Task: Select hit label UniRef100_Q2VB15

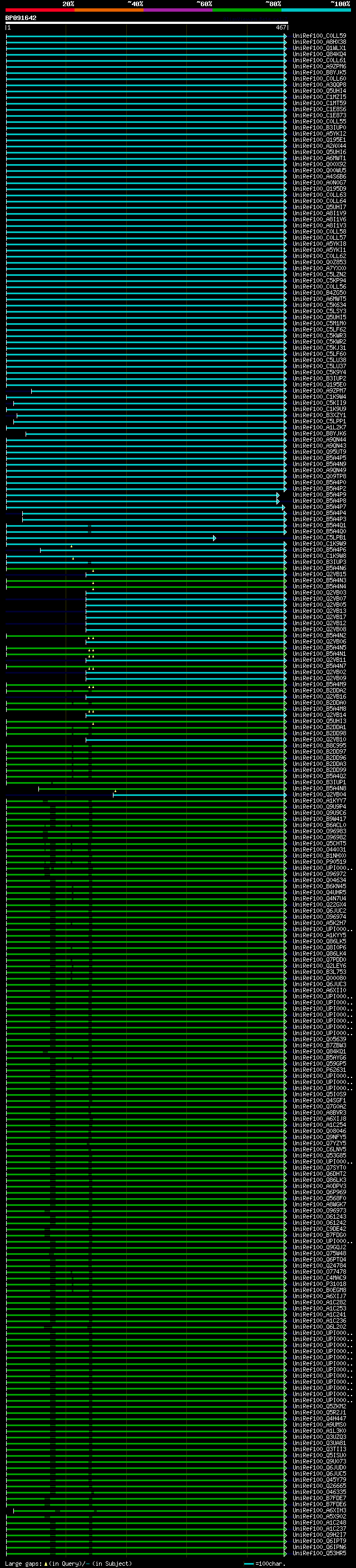Action: (319, 575)
